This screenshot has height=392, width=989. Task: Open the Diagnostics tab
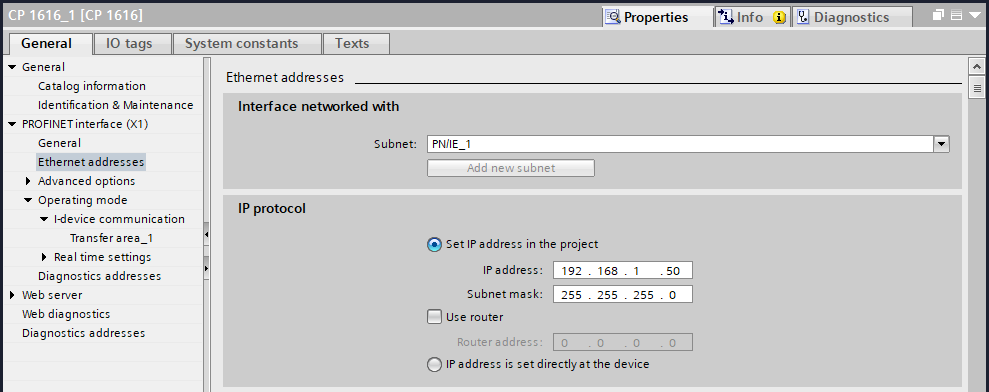[851, 17]
